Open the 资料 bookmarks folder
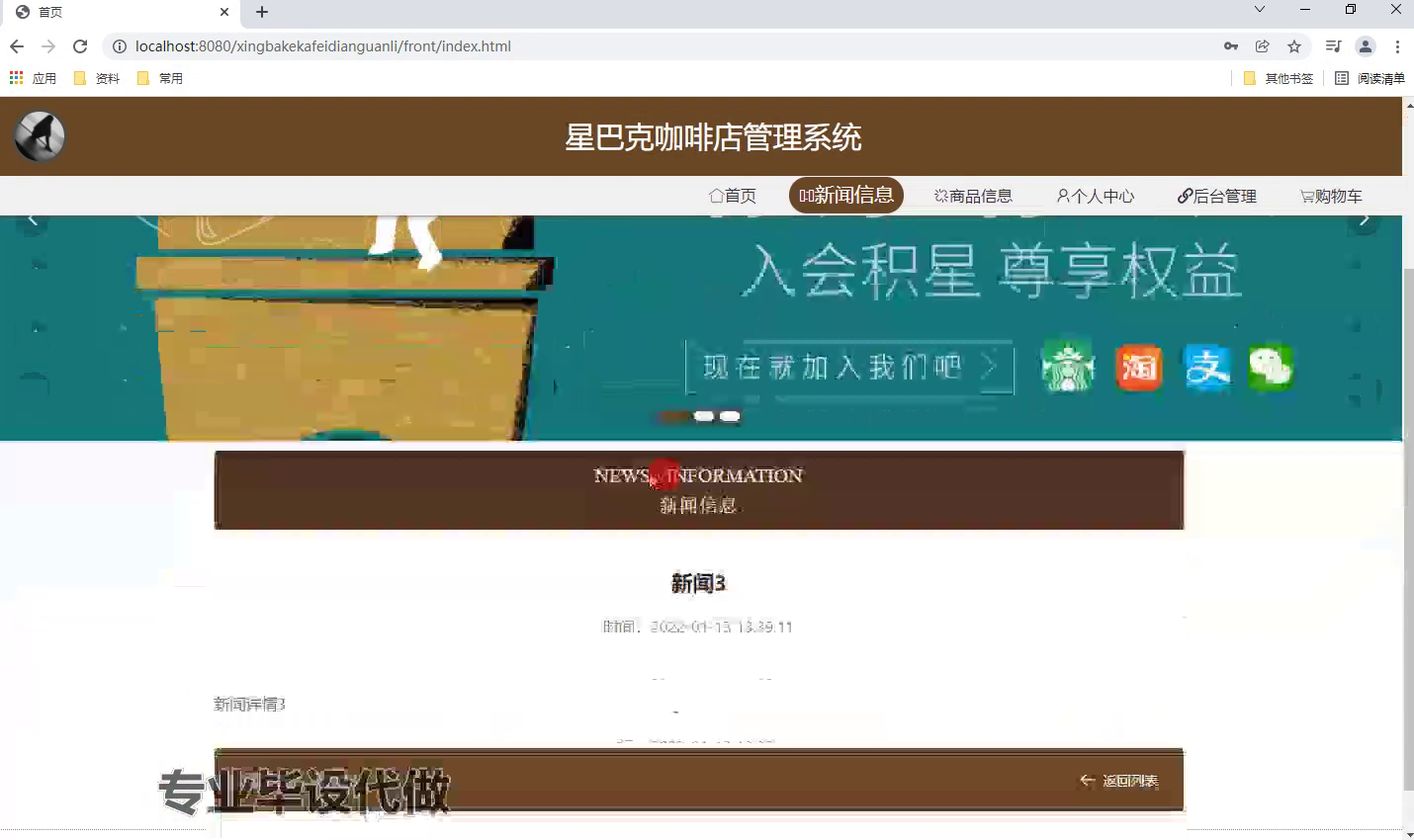This screenshot has height=840, width=1414. (97, 78)
